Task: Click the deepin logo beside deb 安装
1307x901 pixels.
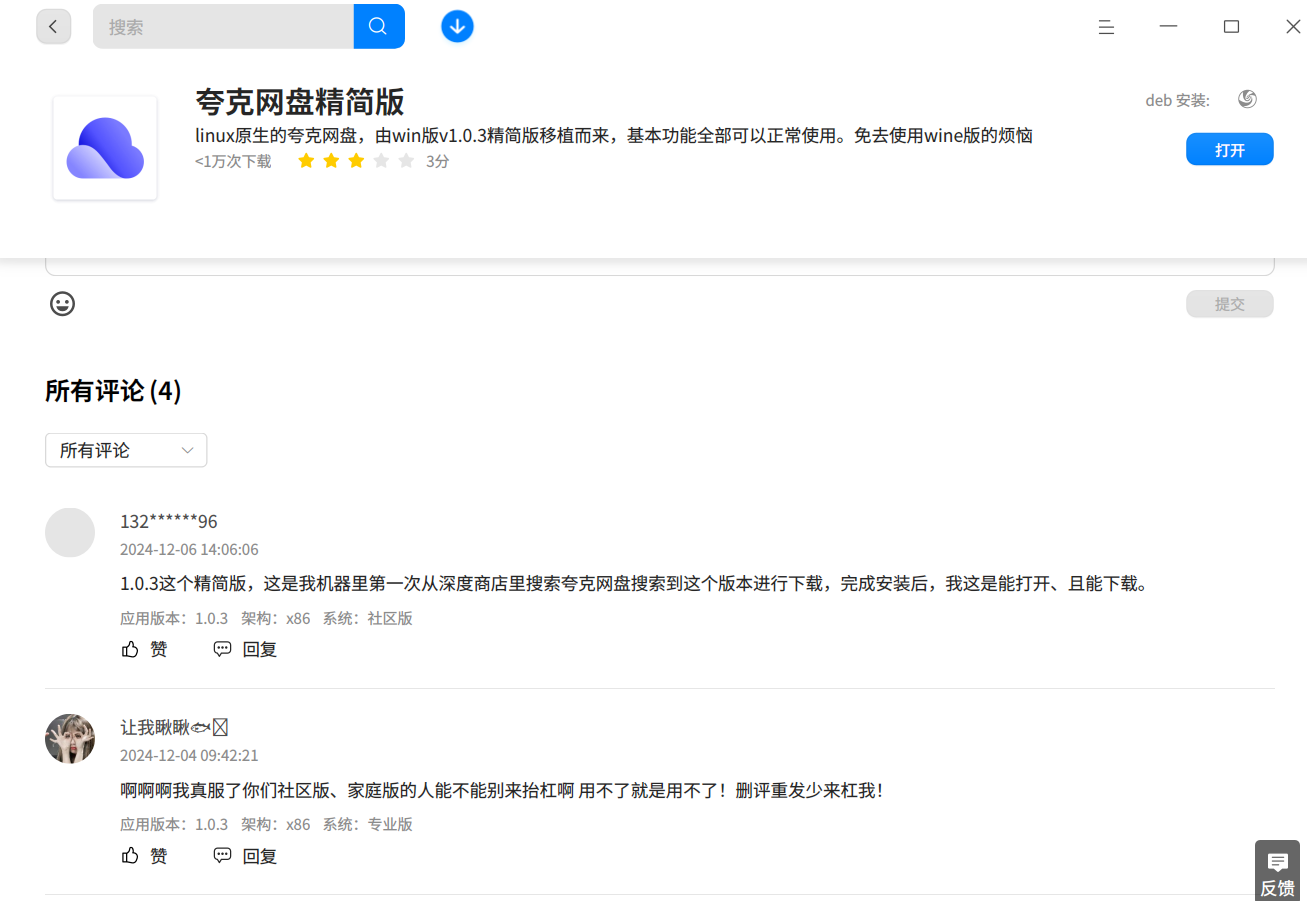Action: 1247,99
